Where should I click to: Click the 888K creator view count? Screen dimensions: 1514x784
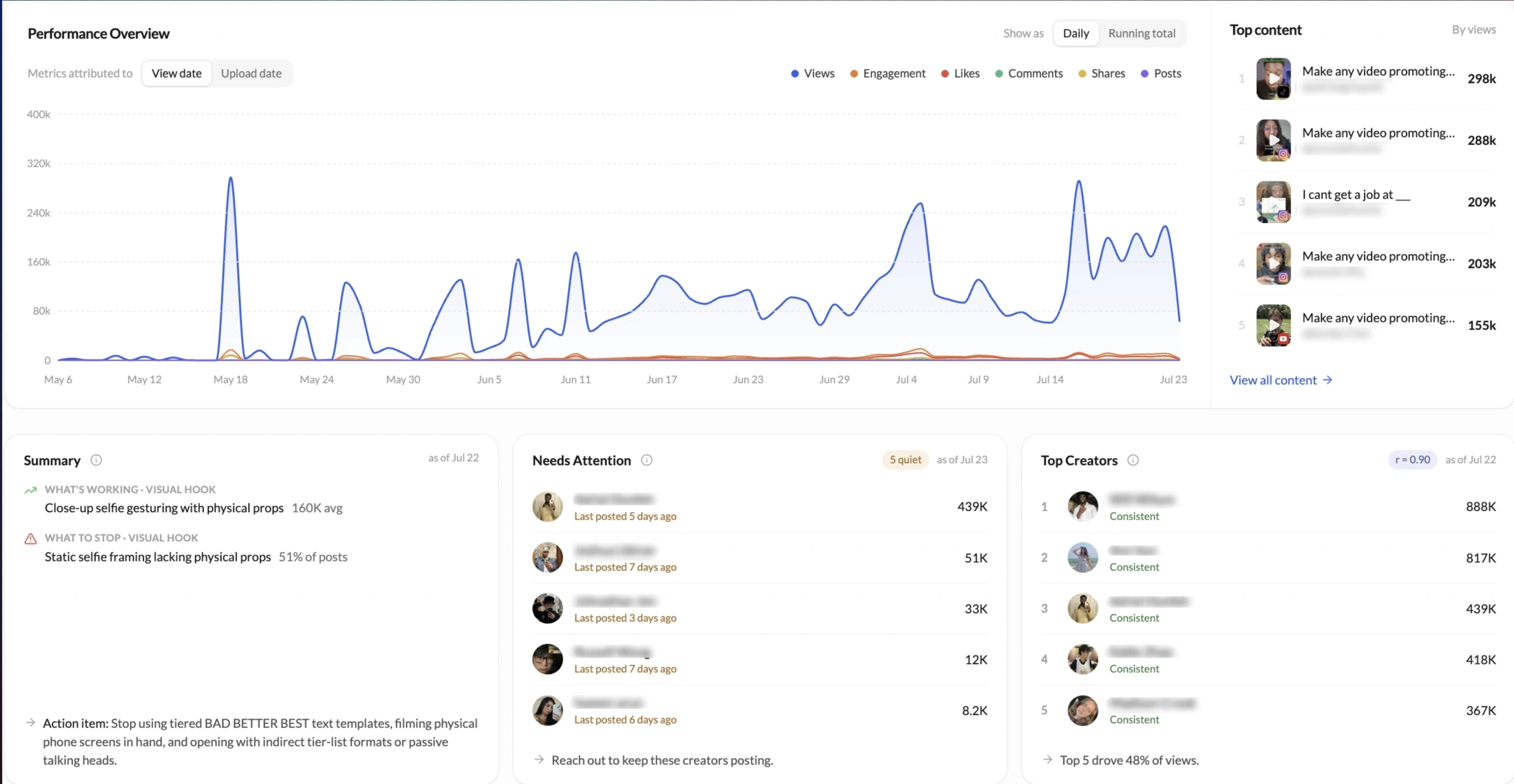[1481, 506]
